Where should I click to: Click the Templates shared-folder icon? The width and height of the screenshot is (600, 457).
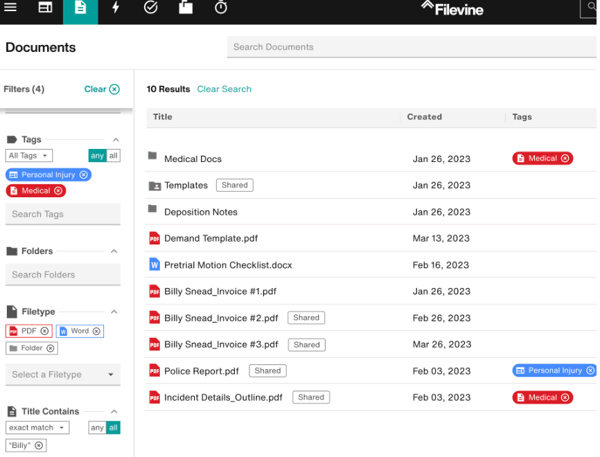click(155, 186)
